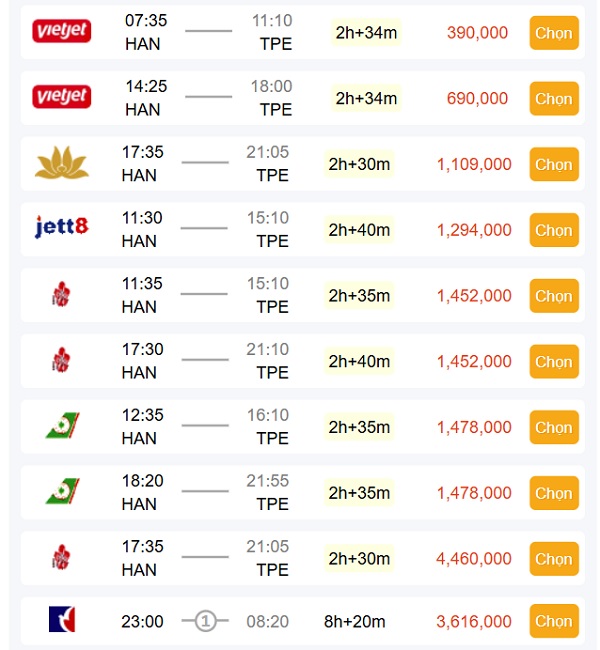Image resolution: width=600 pixels, height=650 pixels.
Task: Click the 4,460,000 price
Action: [474, 559]
